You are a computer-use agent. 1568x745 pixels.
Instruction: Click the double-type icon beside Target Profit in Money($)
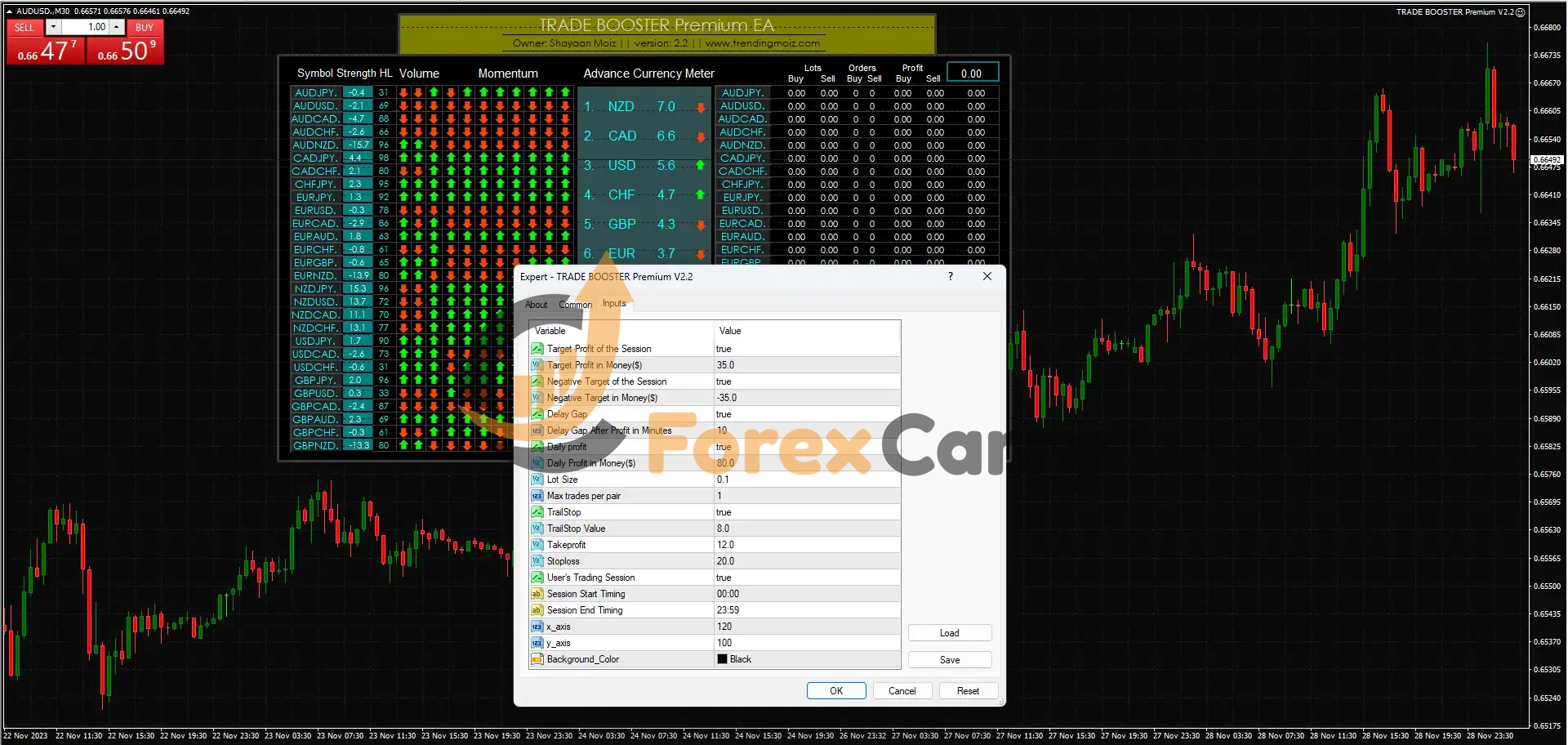(537, 365)
